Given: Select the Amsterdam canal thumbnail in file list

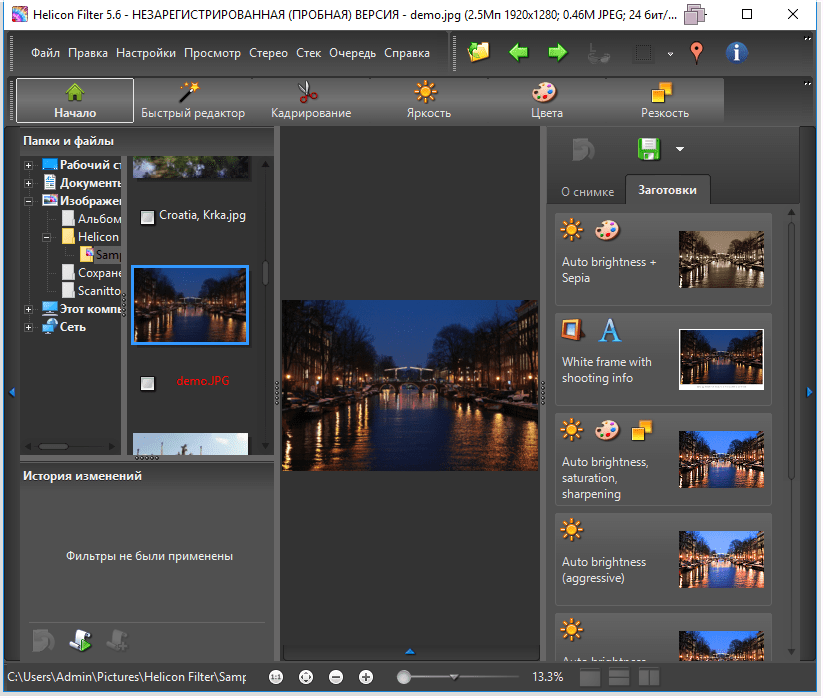Looking at the screenshot, I should (190, 305).
